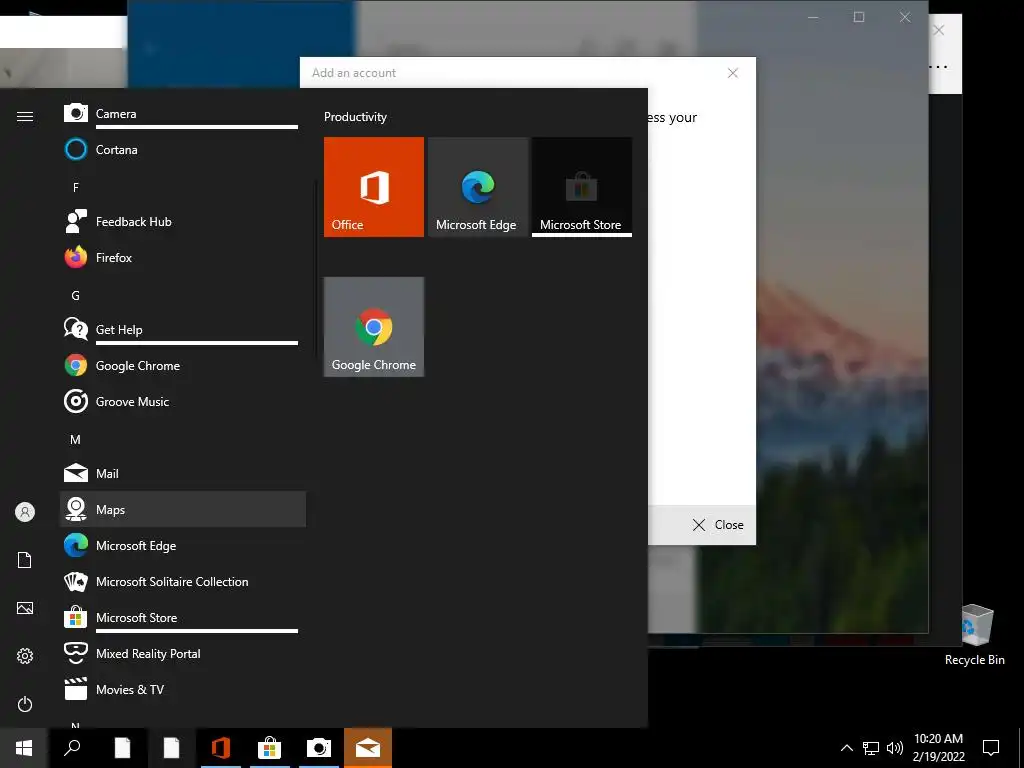Screen dimensions: 1024x768
Task: Open Mail from the app list
Action: coord(183,473)
